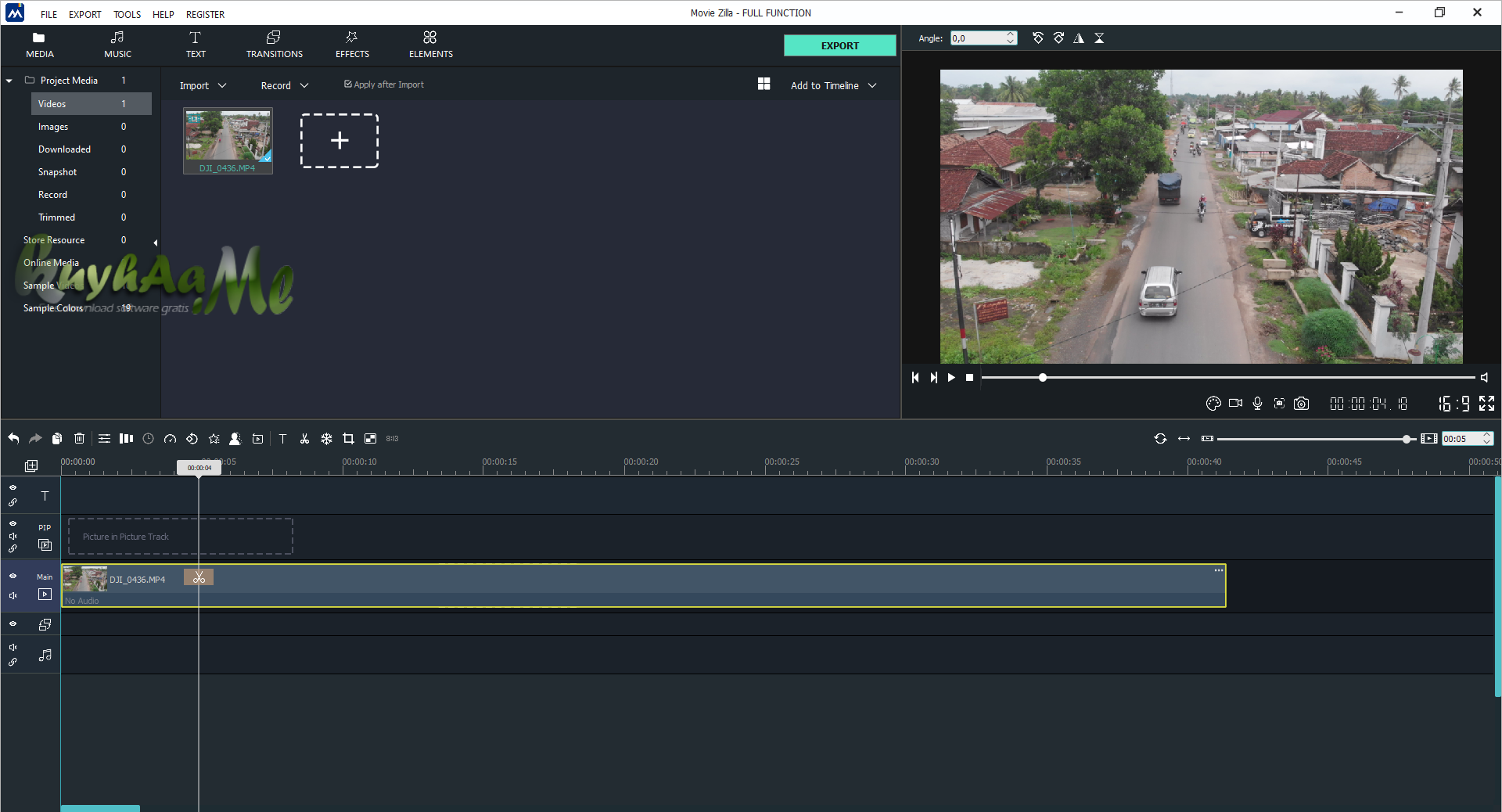This screenshot has width=1502, height=812.
Task: Toggle the Apply after Import checkbox
Action: tap(348, 84)
